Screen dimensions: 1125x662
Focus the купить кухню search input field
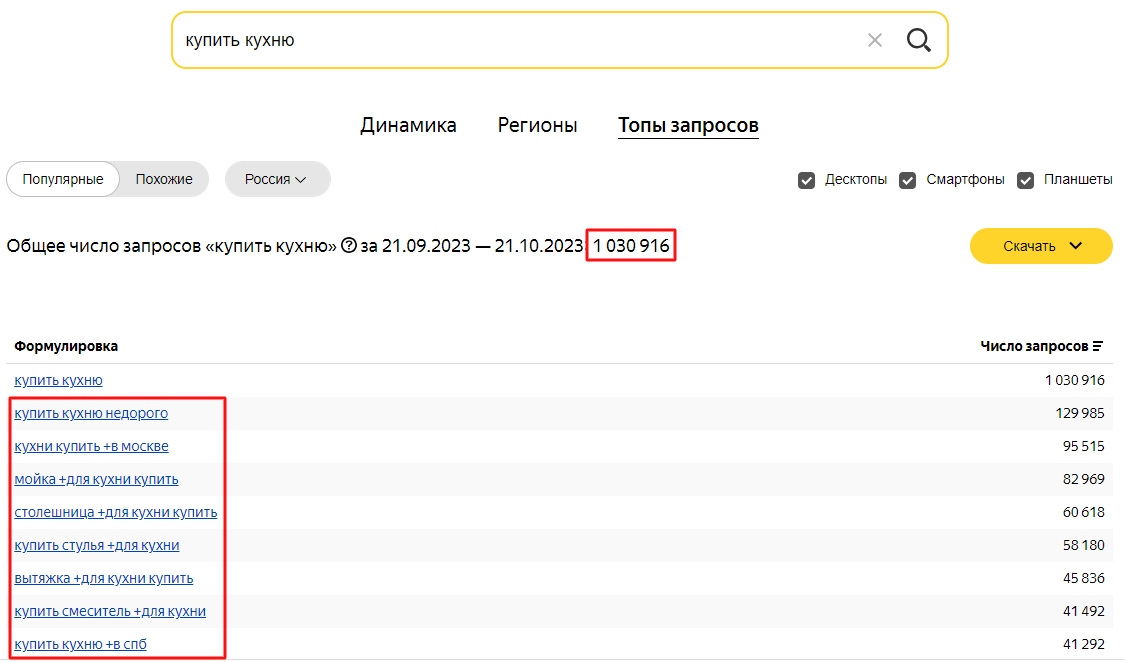click(517, 40)
